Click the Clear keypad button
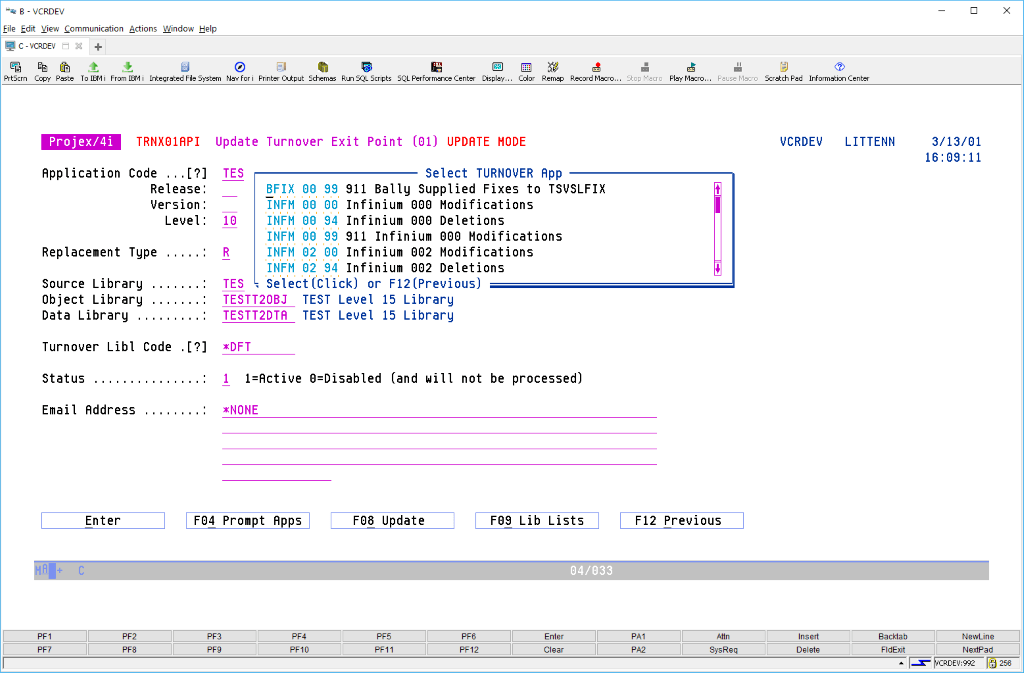This screenshot has height=673, width=1024. pyautogui.click(x=554, y=650)
